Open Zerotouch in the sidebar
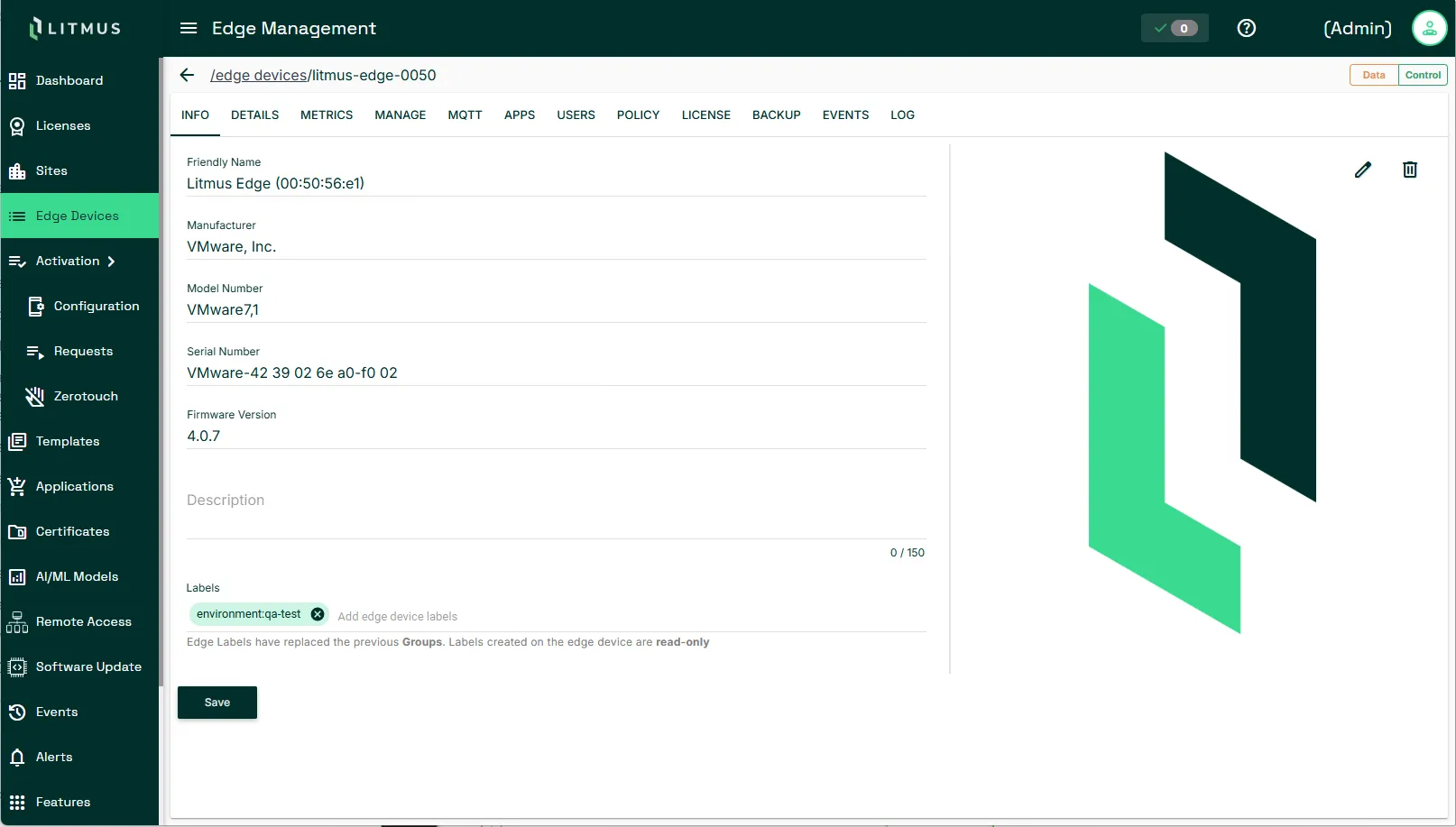Viewport: 1456px width, 827px height. point(79,396)
